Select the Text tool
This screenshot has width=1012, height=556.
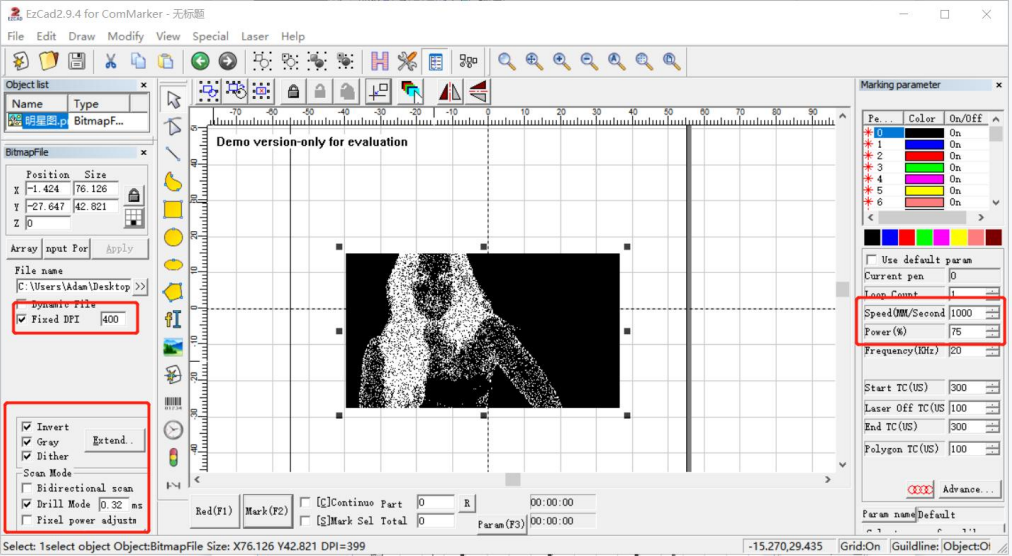pos(173,319)
